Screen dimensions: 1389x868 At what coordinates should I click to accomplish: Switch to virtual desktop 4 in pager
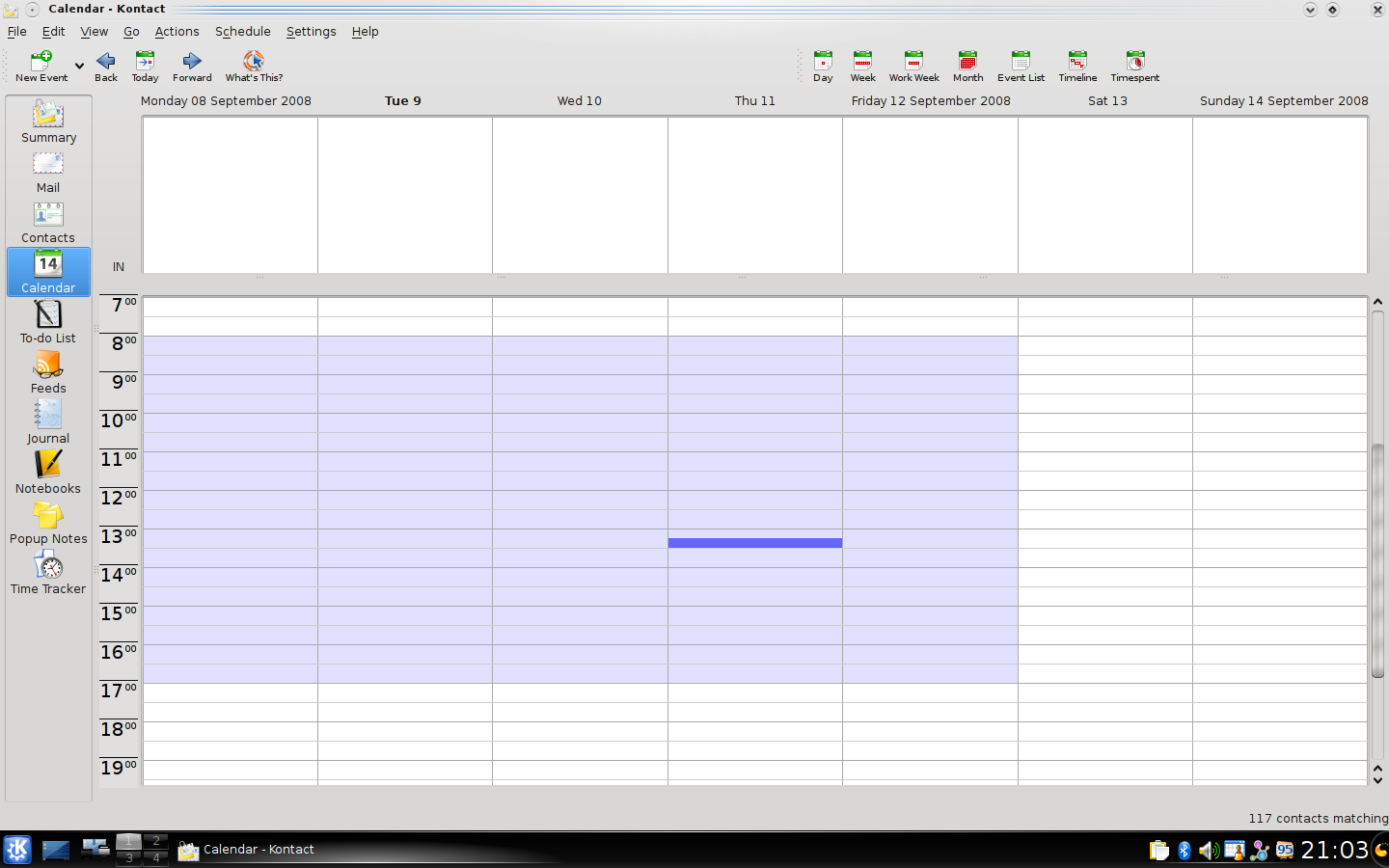click(x=155, y=857)
